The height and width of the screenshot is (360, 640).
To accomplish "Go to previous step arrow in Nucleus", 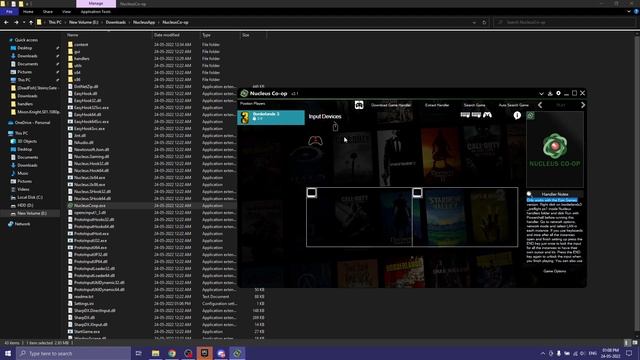I will pyautogui.click(x=540, y=105).
